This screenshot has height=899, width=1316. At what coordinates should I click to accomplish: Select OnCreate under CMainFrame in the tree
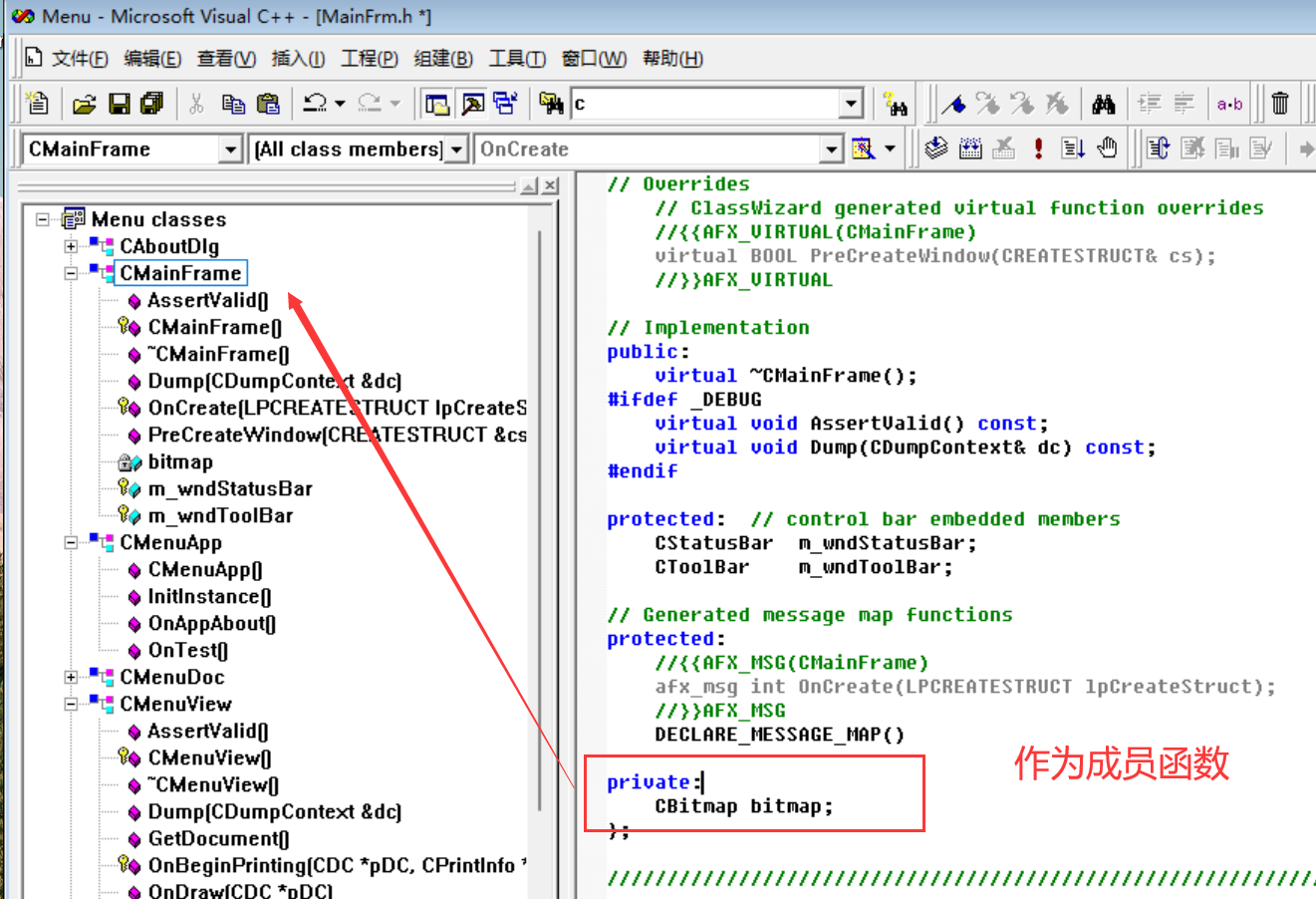(337, 408)
